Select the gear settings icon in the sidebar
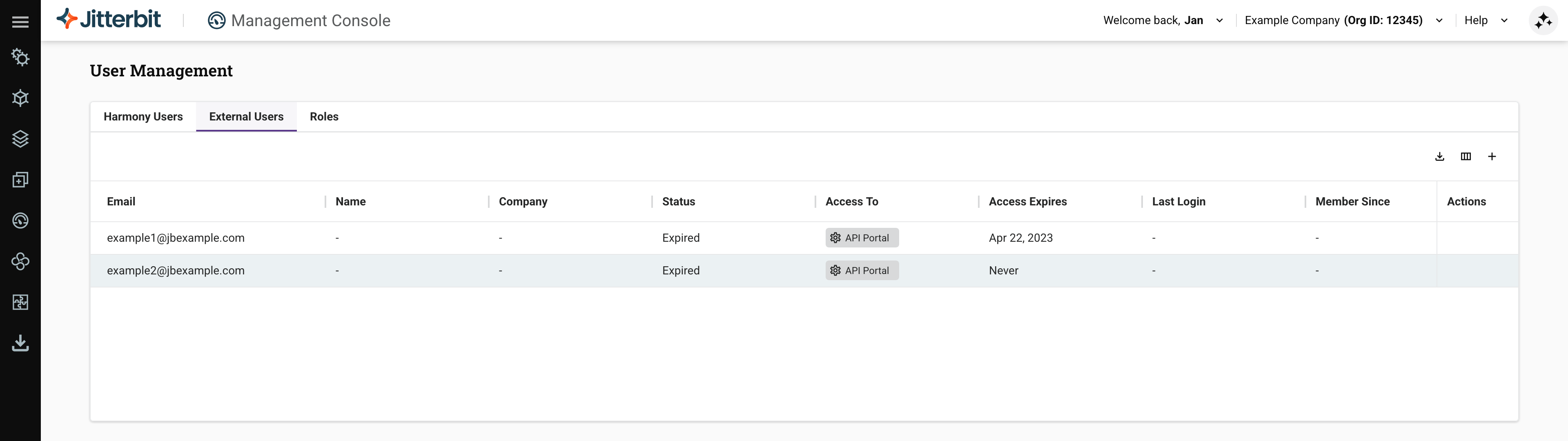Screen dimensions: 1568x441 [x=20, y=57]
